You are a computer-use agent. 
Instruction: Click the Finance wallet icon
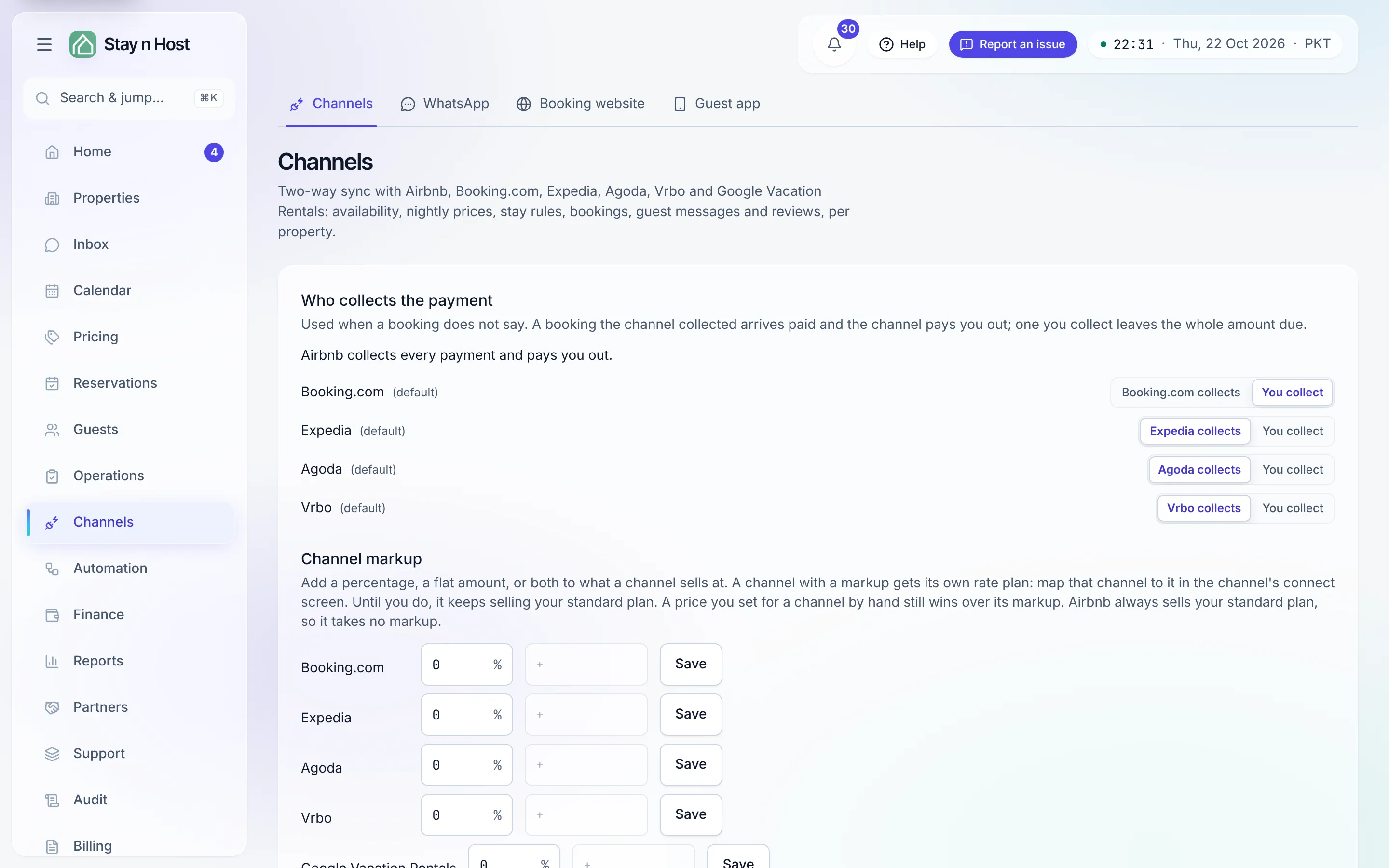[52, 615]
